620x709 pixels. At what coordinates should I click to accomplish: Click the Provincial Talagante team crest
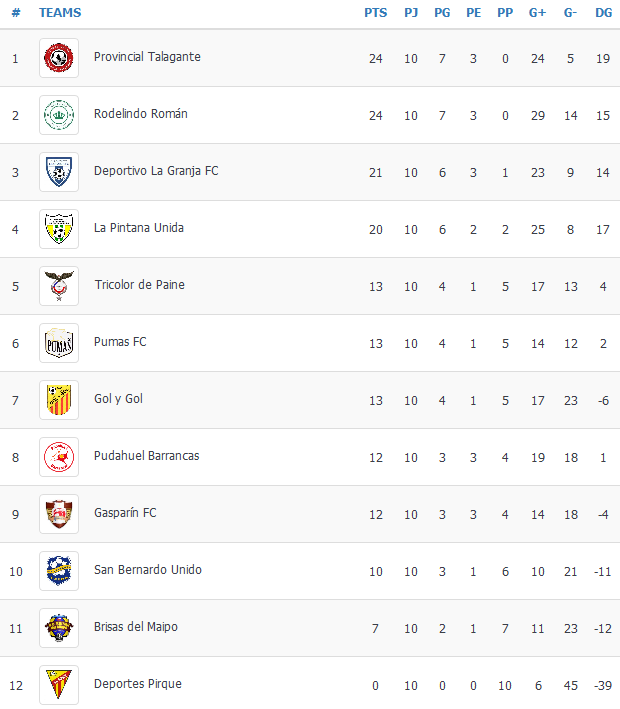click(59, 58)
